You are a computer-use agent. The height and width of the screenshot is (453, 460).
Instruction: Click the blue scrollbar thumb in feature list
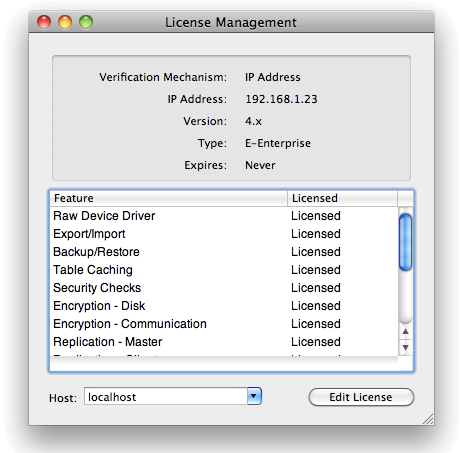(x=405, y=242)
